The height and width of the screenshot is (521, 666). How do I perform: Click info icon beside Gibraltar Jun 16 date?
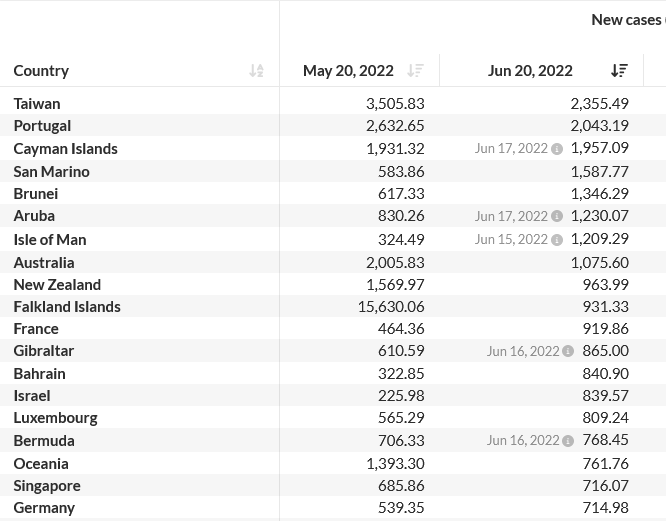[568, 351]
